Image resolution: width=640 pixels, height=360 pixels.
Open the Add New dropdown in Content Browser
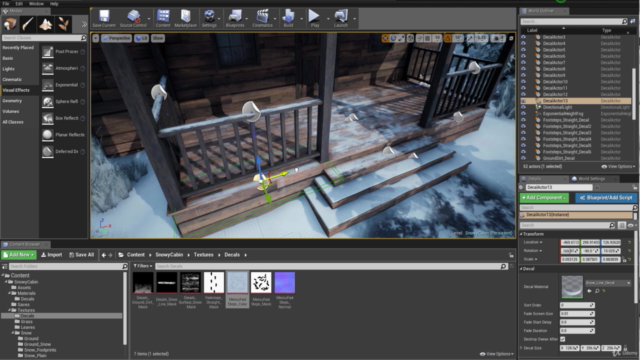[19, 255]
